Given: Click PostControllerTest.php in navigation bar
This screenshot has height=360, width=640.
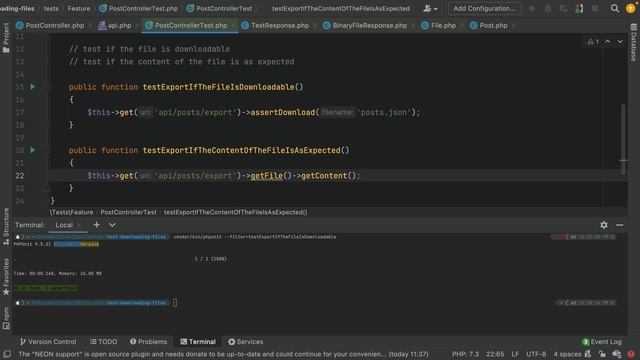Looking at the screenshot, I should click(x=138, y=8).
